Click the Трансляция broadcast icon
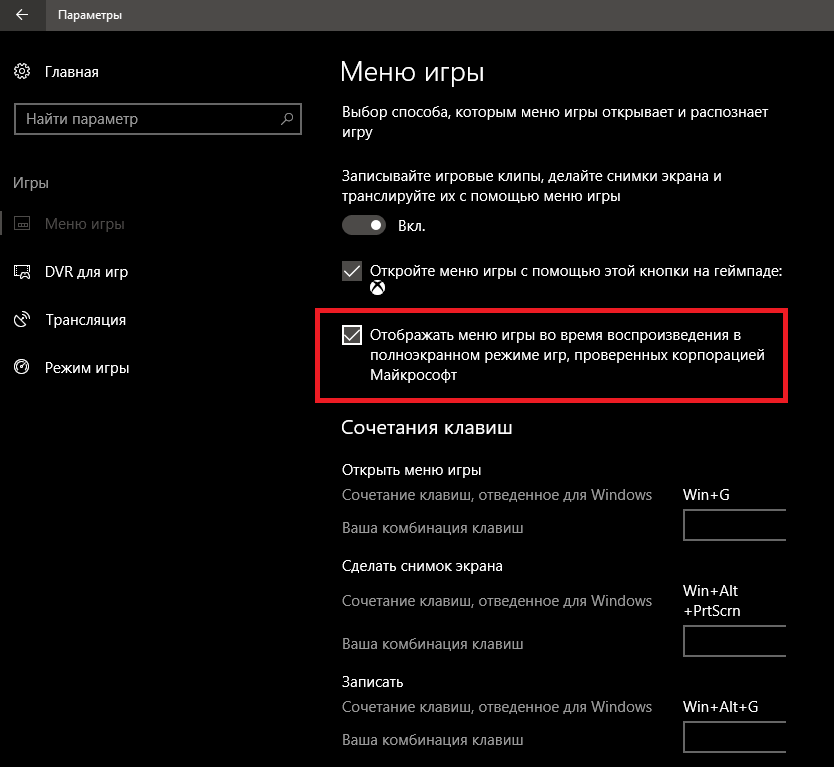This screenshot has width=834, height=767. point(22,320)
